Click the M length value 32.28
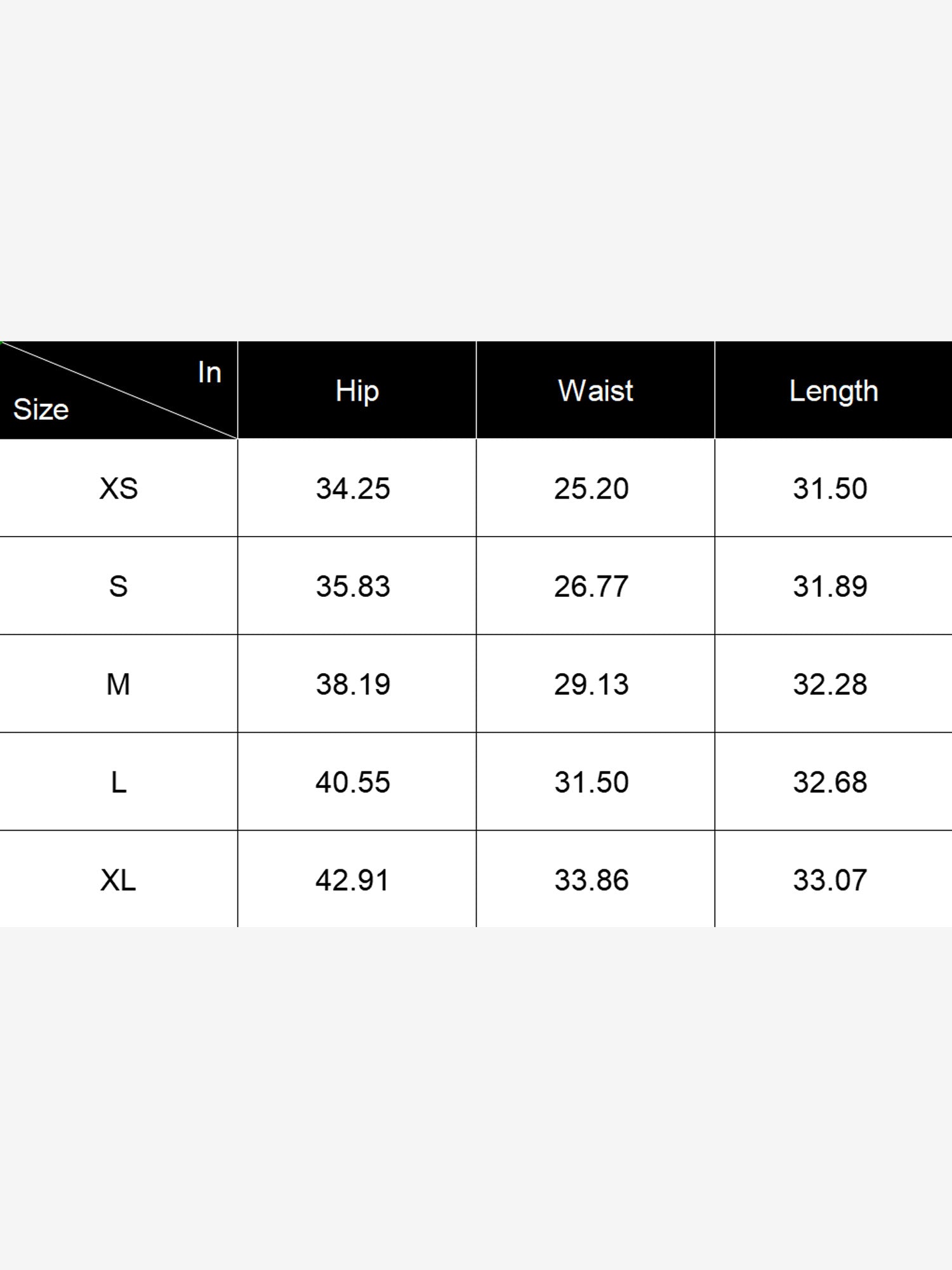Image resolution: width=952 pixels, height=1270 pixels. [830, 684]
